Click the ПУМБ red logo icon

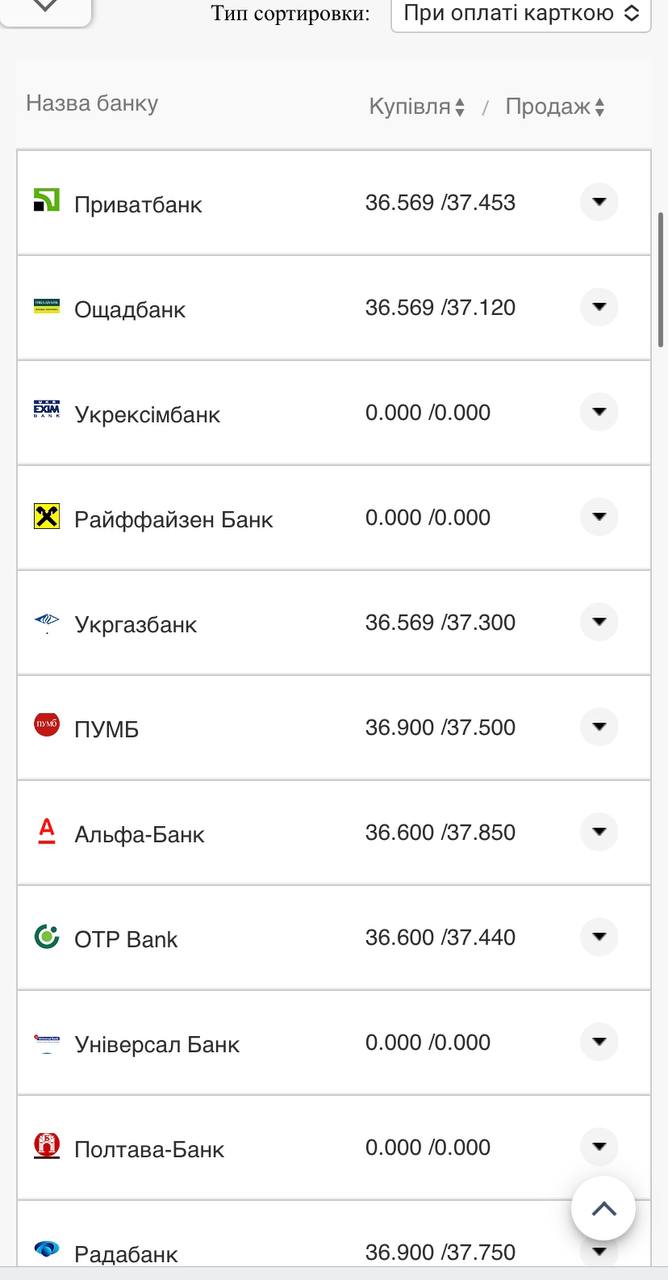(x=47, y=725)
